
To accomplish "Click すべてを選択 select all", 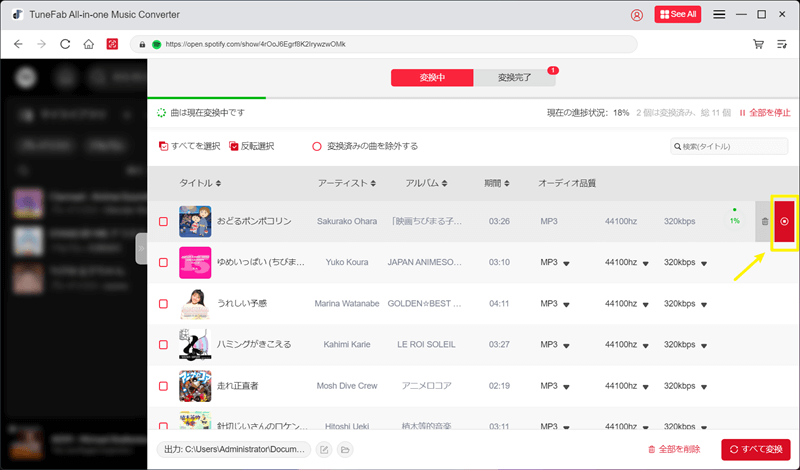I will click(189, 146).
